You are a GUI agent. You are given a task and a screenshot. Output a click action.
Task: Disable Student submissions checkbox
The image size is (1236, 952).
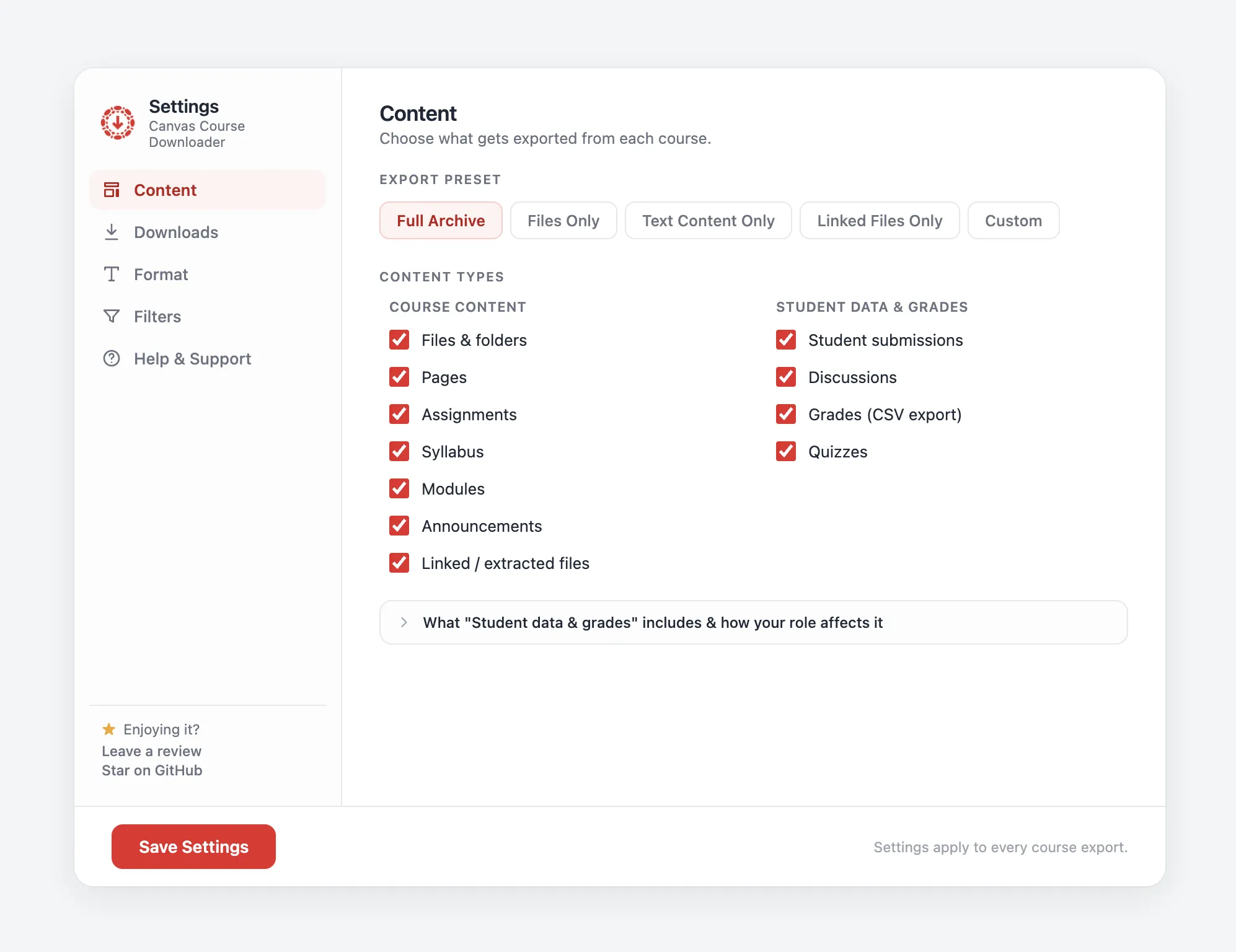[x=786, y=340]
